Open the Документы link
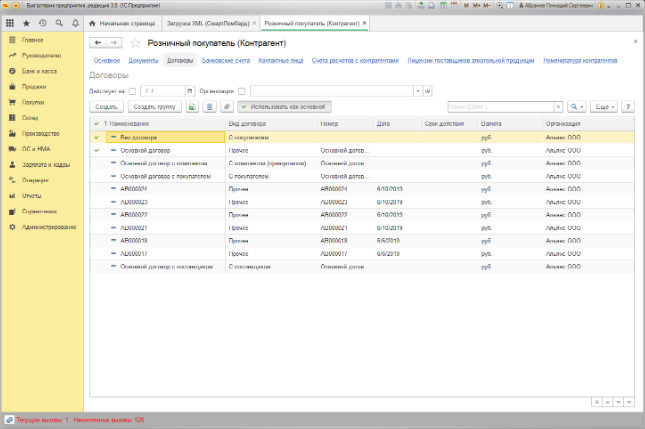 click(143, 60)
